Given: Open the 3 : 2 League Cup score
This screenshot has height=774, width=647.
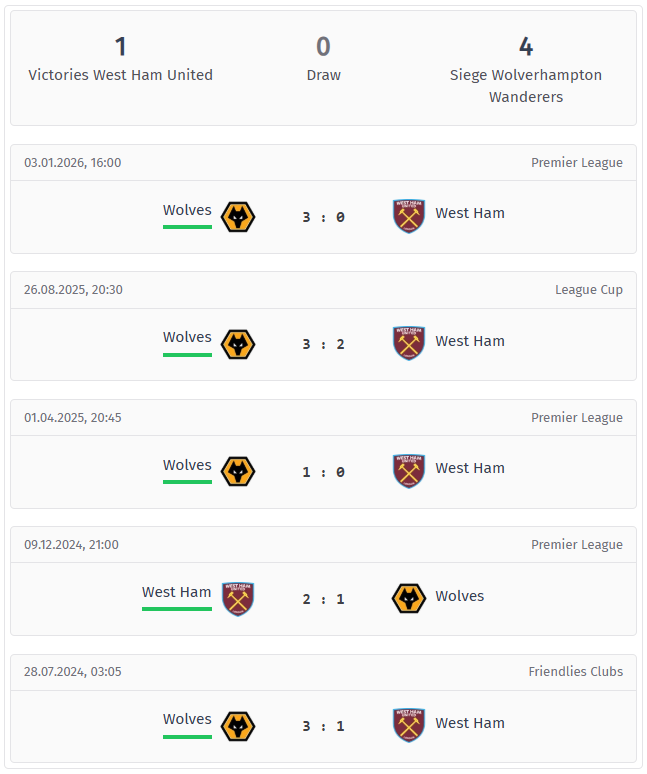Looking at the screenshot, I should 323,344.
